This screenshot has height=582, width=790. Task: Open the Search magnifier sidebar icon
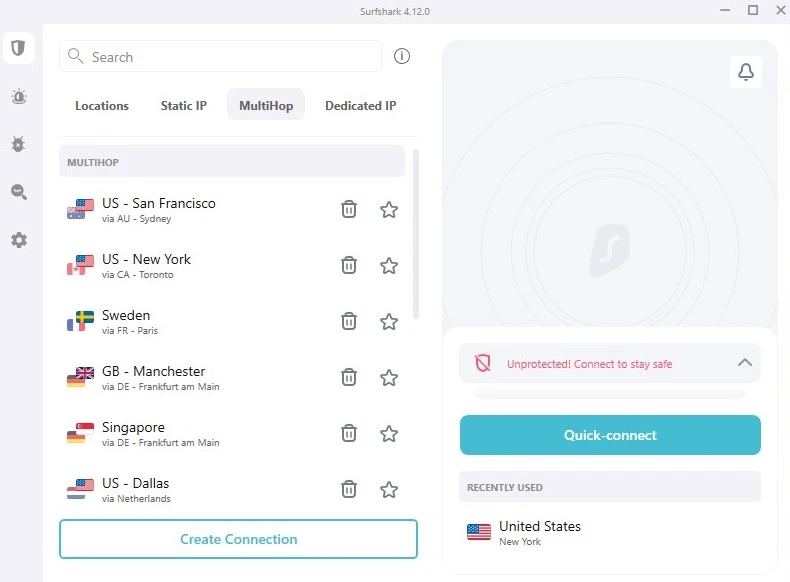click(x=18, y=192)
